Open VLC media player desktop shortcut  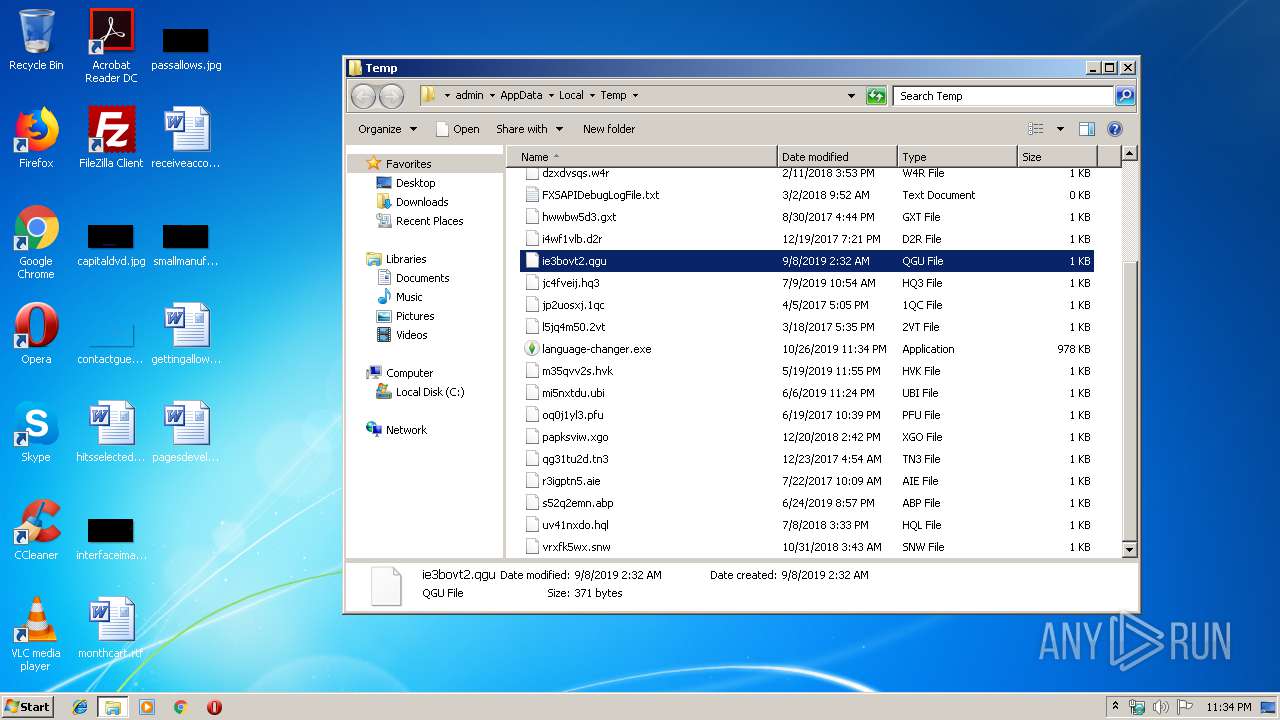point(36,635)
